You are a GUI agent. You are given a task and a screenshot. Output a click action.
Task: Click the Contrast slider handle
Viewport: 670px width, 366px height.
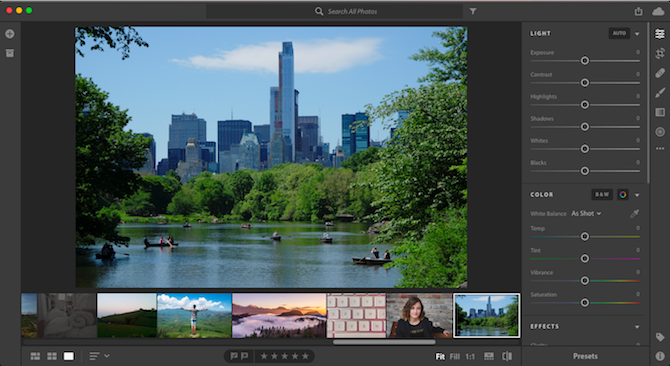(585, 82)
